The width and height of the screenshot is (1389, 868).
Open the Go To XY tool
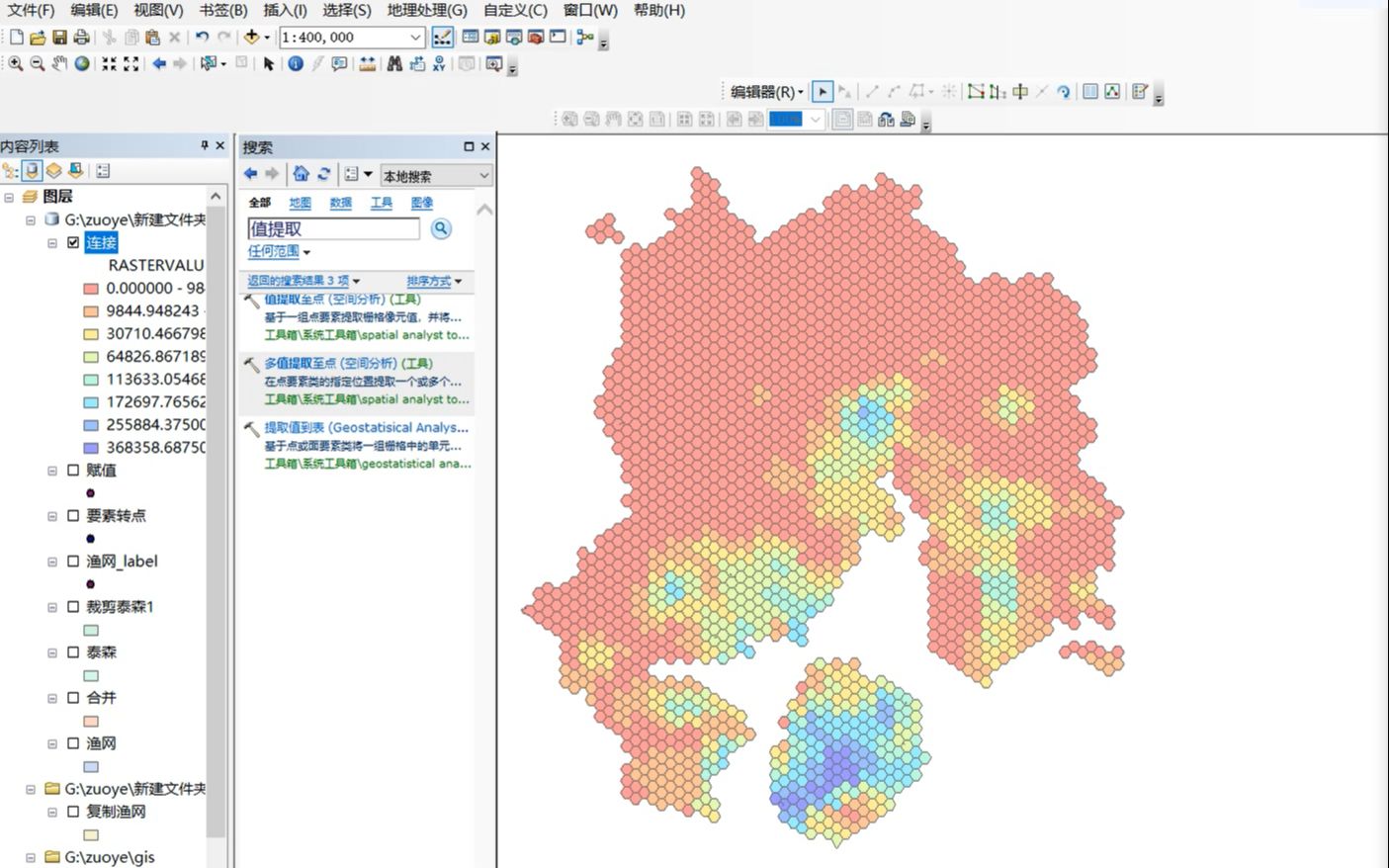[x=440, y=63]
